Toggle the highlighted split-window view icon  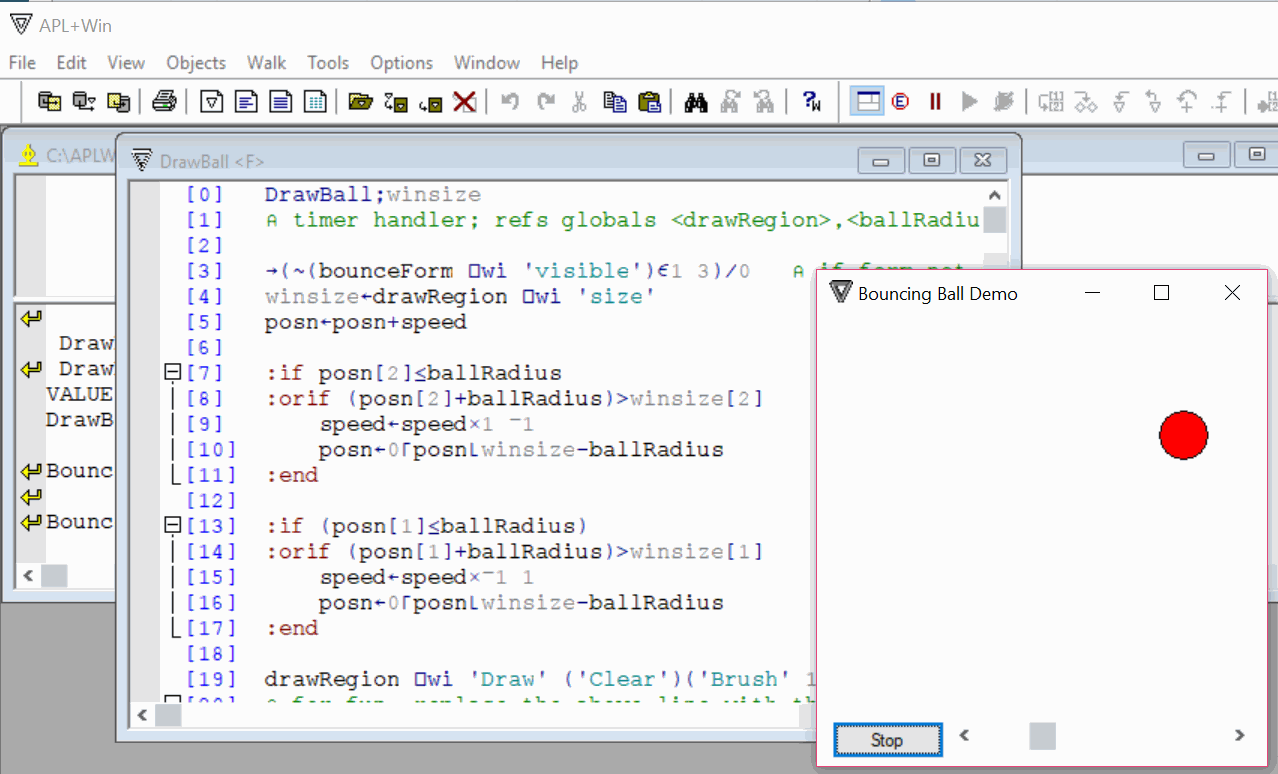tap(866, 101)
